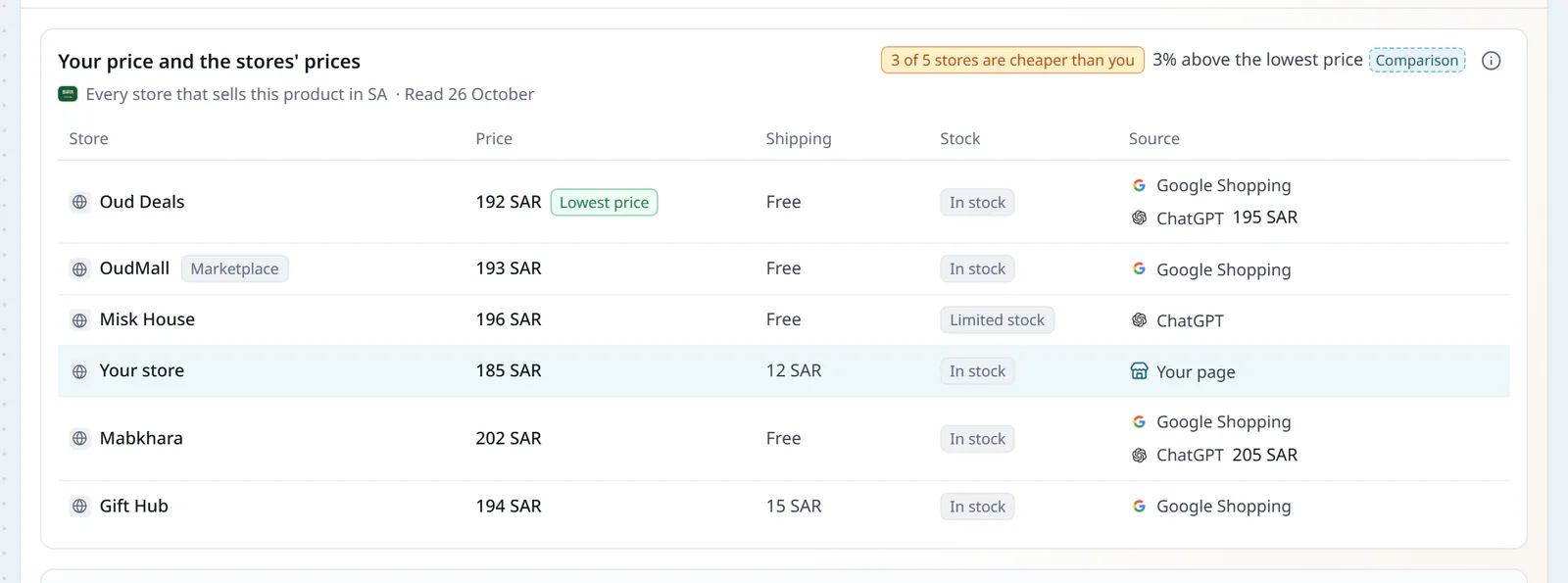The width and height of the screenshot is (1568, 583).
Task: Click the Google icon in Gift Hub row
Action: point(1139,506)
